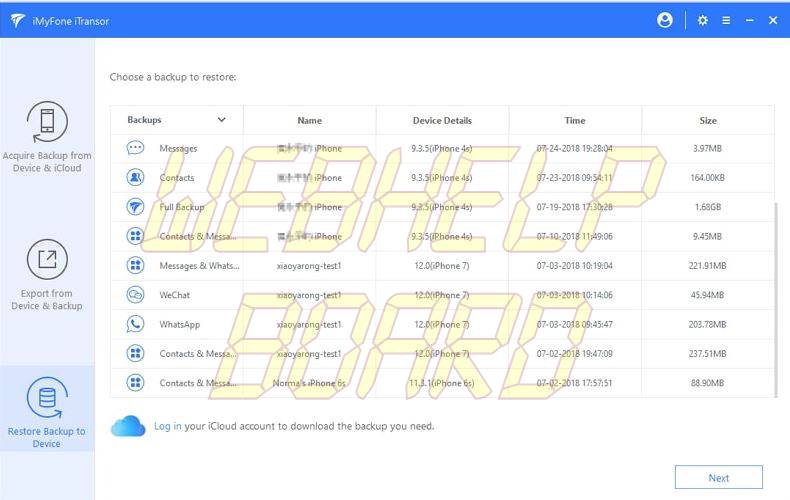Click time 07-24-2018 19:28:04
Image resolution: width=790 pixels, height=500 pixels.
[574, 149]
